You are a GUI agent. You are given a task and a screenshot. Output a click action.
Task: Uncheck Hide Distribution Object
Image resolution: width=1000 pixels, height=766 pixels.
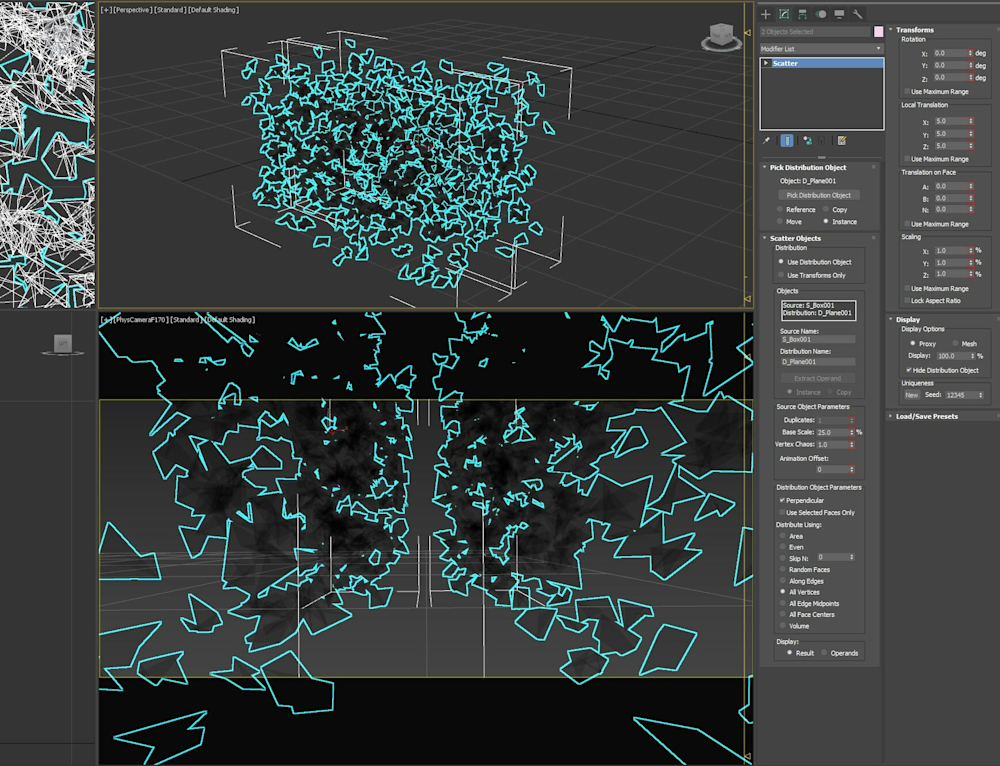tap(908, 370)
